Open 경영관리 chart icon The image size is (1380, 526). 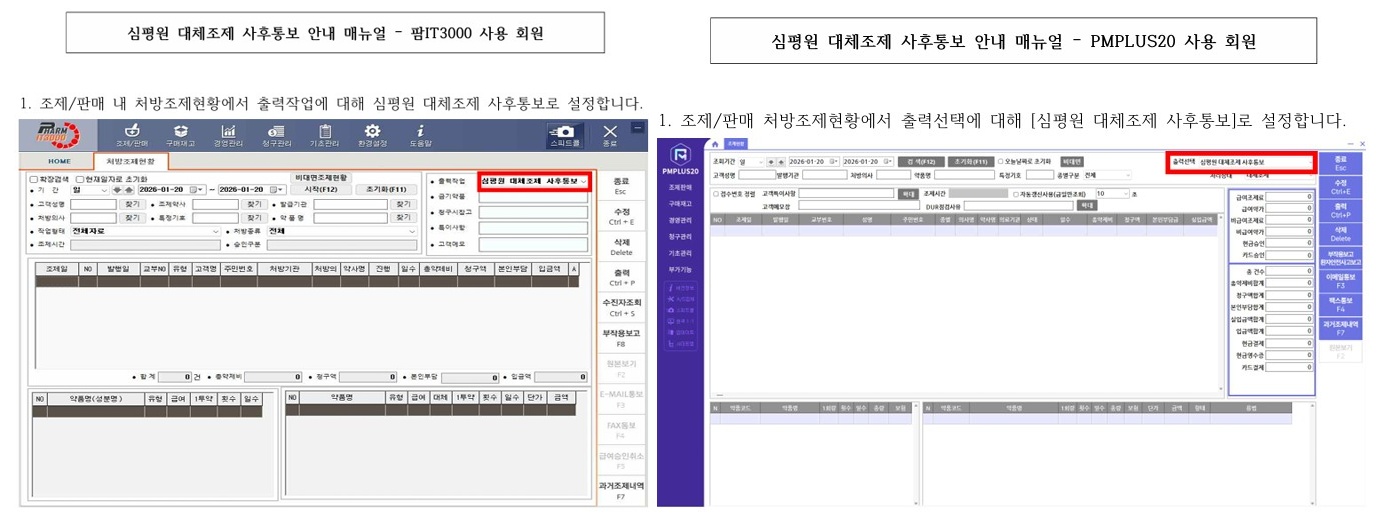pyautogui.click(x=228, y=136)
